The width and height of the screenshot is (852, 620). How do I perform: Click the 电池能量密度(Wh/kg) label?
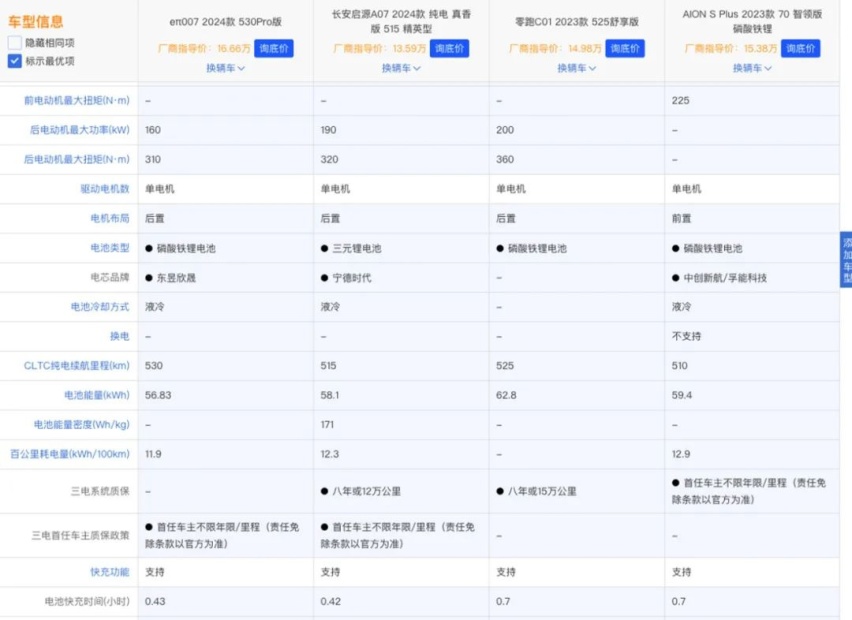(x=82, y=424)
